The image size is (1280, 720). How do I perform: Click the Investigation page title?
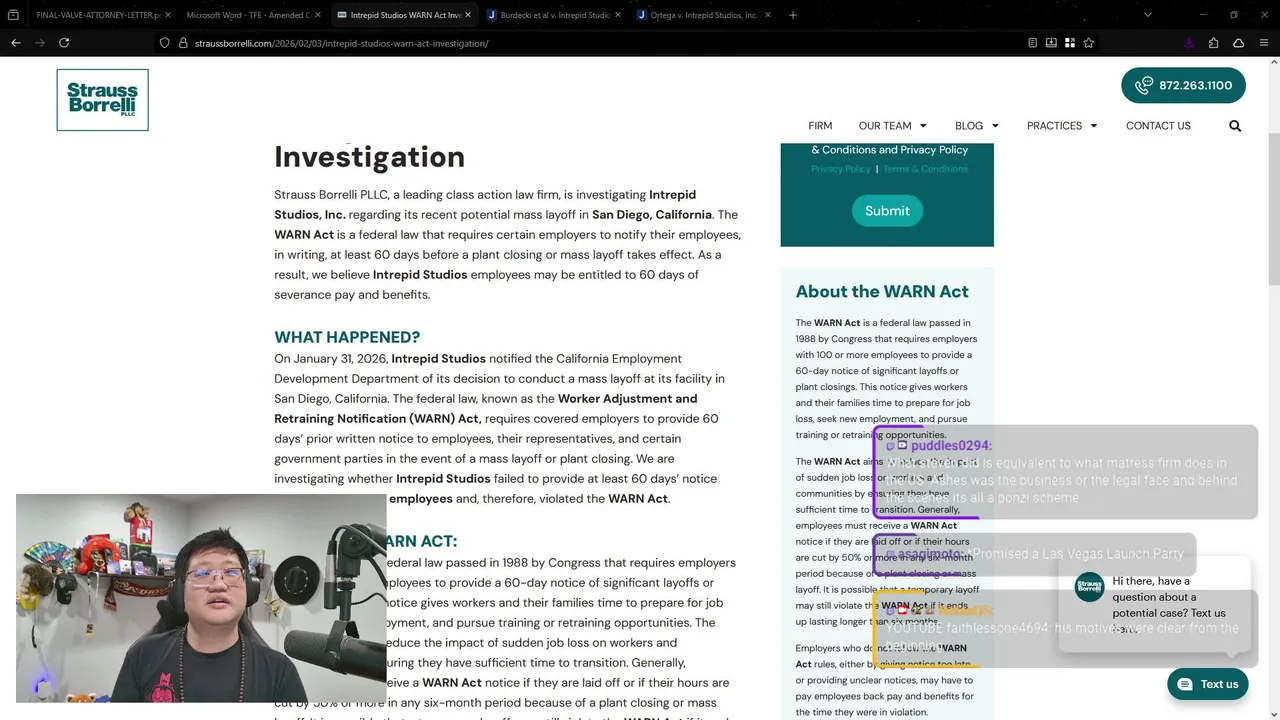[369, 157]
